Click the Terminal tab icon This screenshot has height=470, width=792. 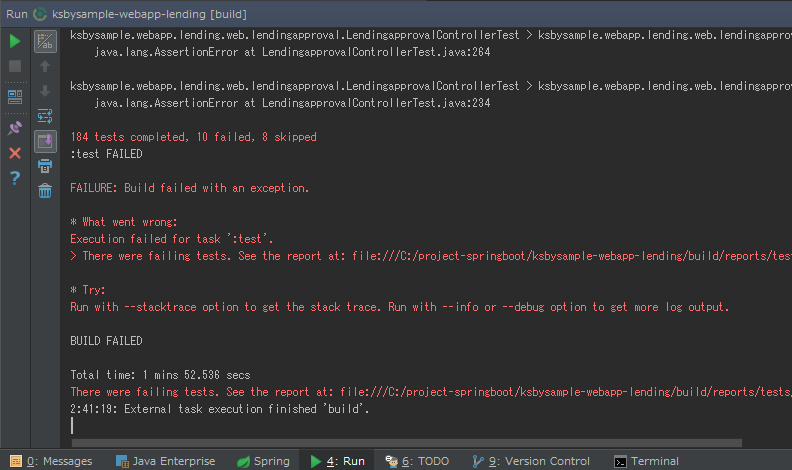(620, 461)
